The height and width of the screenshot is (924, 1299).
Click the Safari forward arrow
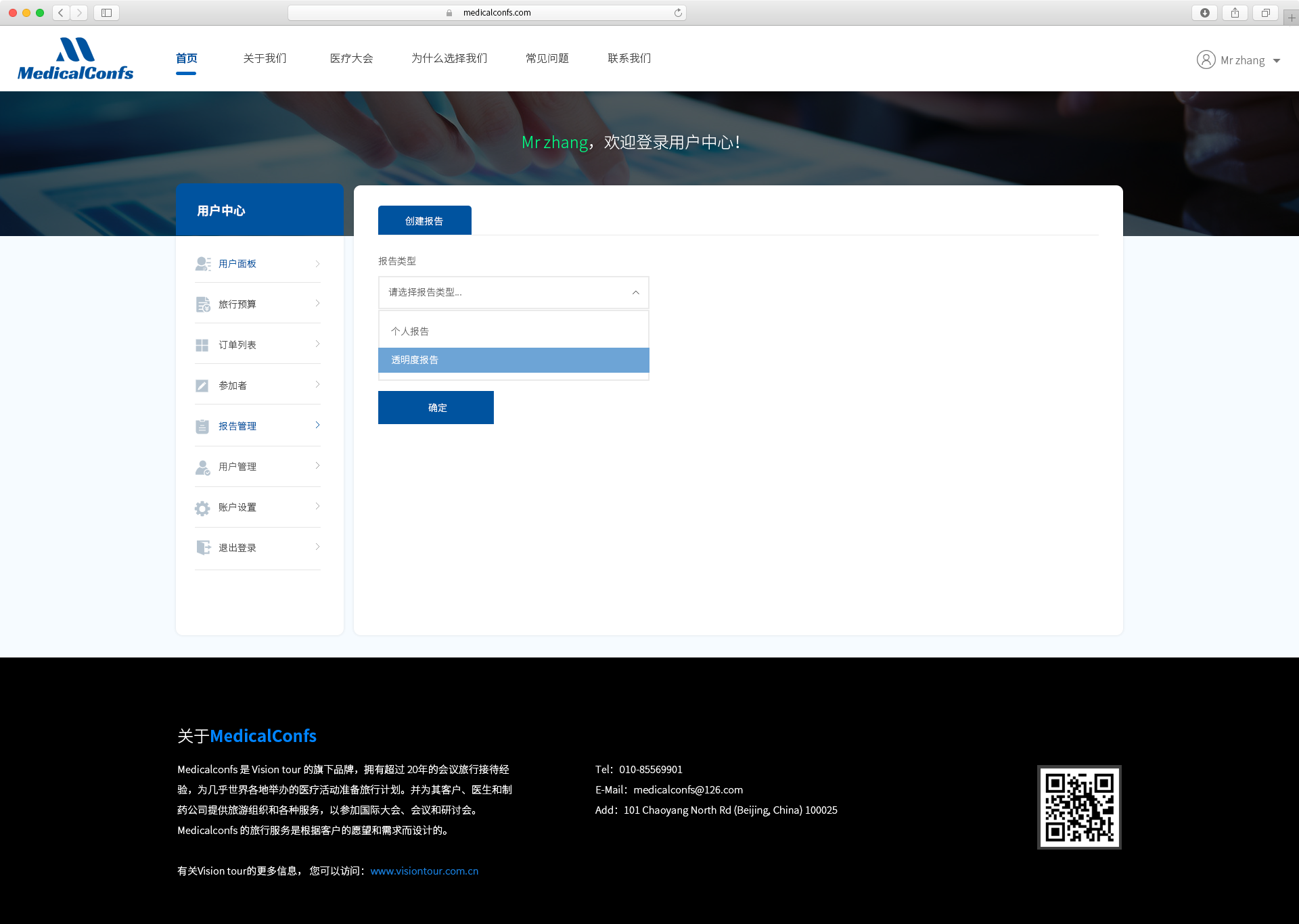tap(78, 12)
